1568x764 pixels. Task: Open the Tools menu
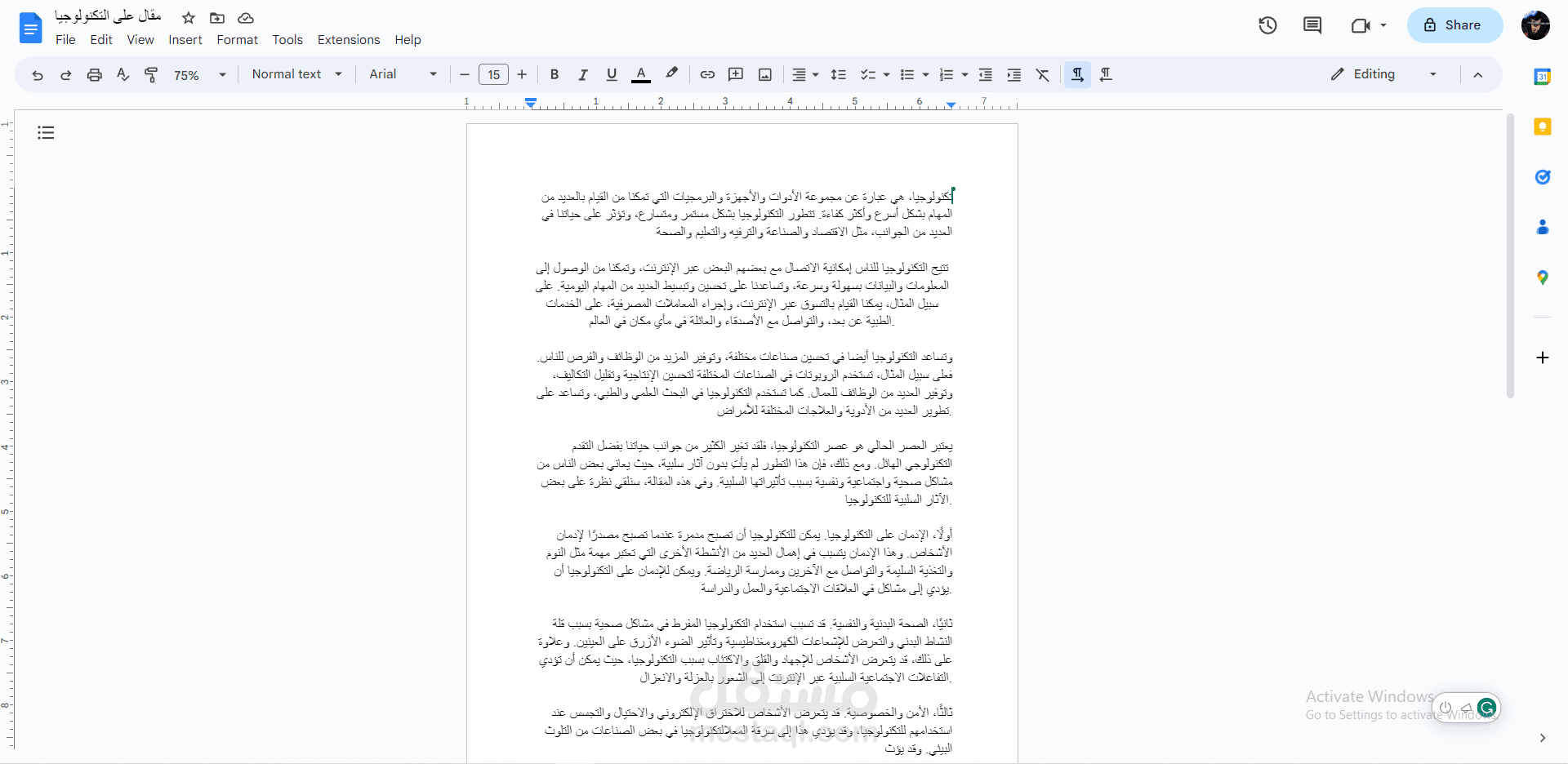coord(287,40)
